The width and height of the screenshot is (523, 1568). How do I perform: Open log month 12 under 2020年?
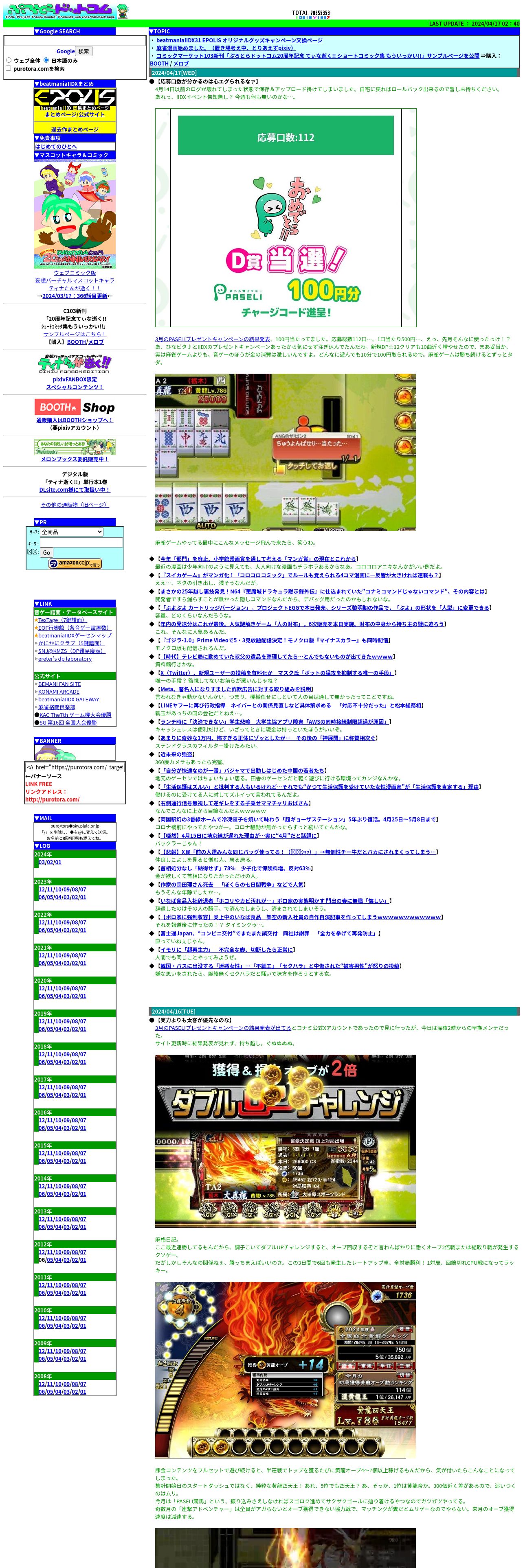(x=42, y=988)
